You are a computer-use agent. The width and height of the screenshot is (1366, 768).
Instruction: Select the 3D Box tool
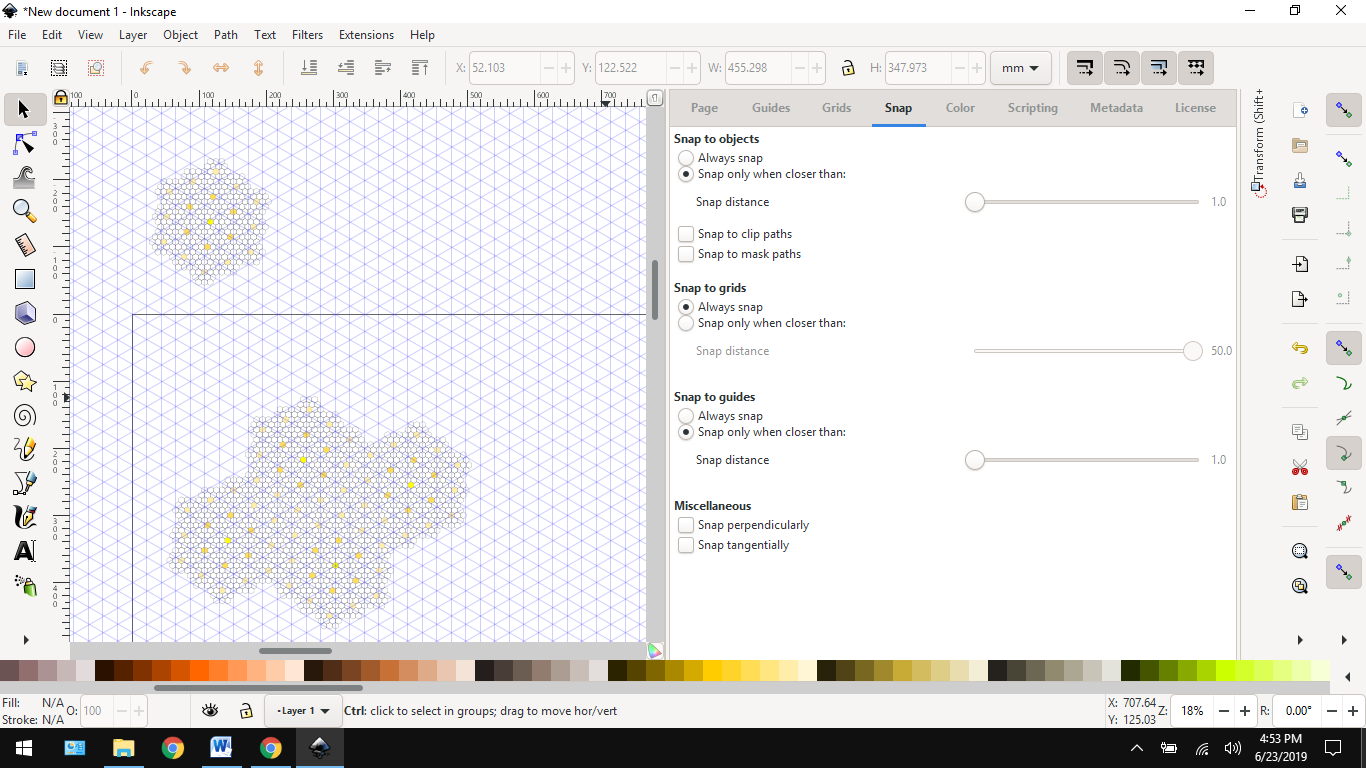25,313
